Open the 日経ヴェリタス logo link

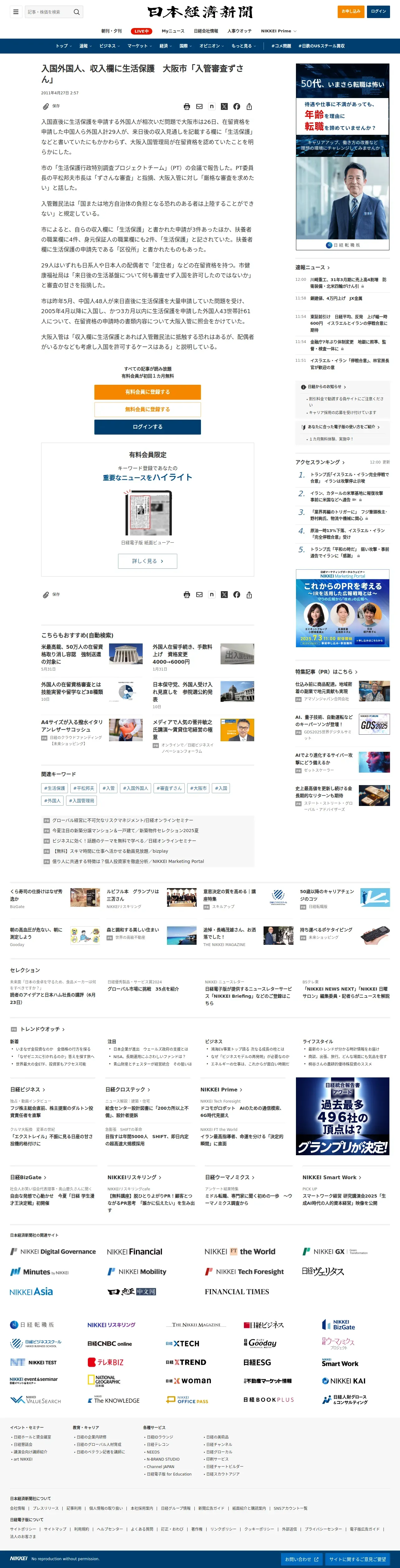point(323,1272)
